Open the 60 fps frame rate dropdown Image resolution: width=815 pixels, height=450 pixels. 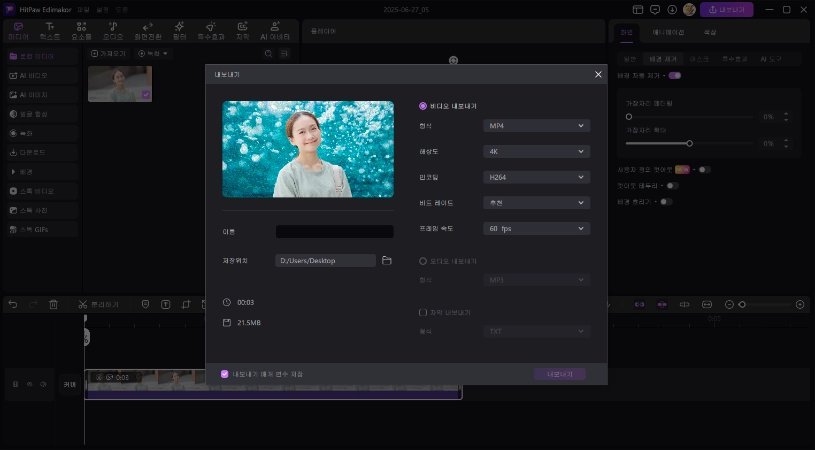[x=536, y=229]
